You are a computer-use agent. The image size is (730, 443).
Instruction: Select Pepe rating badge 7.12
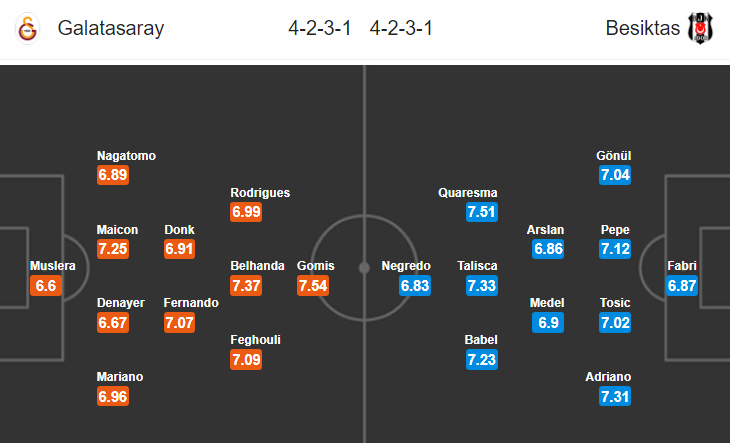[615, 248]
